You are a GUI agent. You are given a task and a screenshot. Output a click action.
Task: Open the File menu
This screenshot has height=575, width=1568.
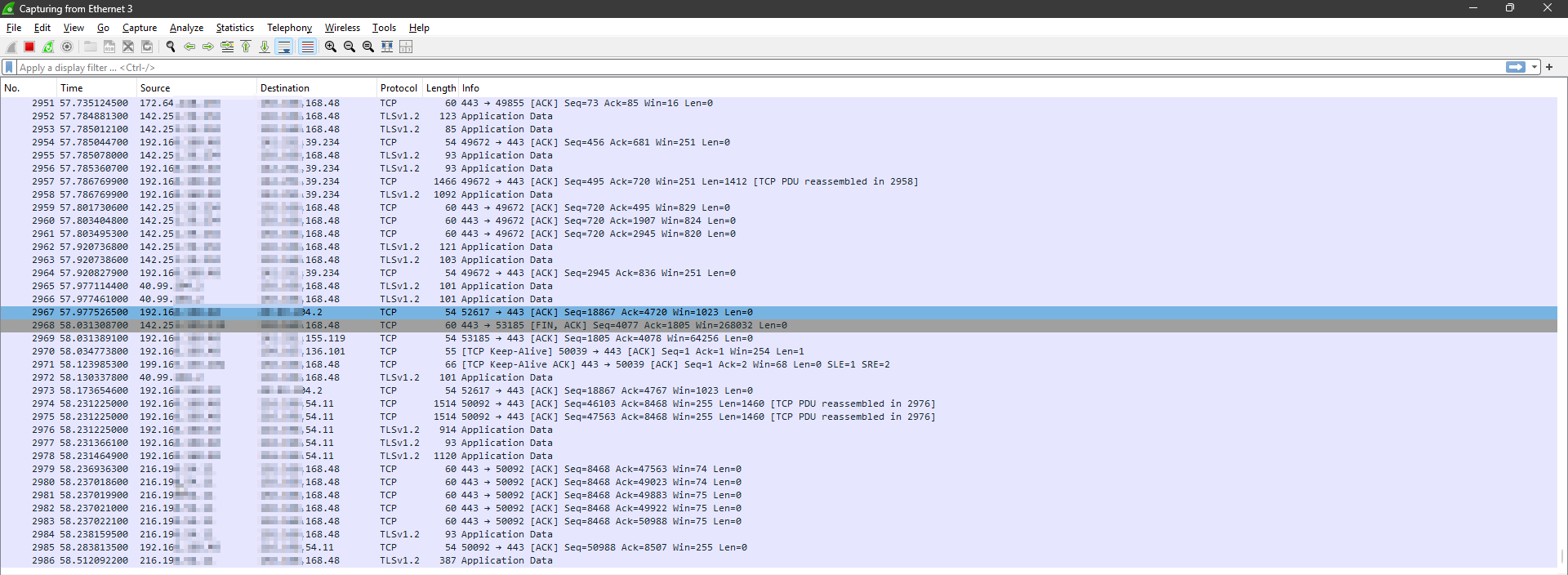click(14, 28)
